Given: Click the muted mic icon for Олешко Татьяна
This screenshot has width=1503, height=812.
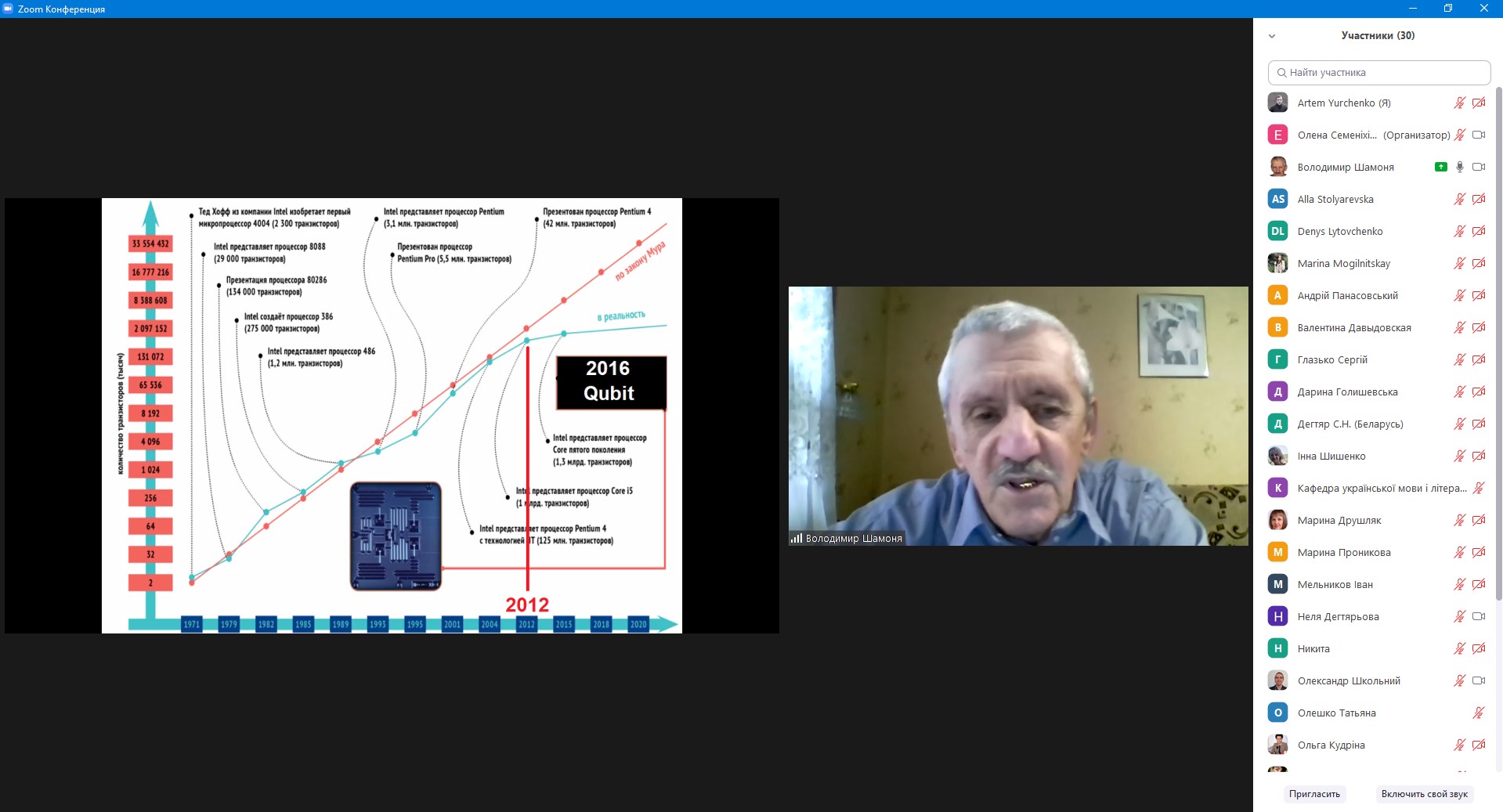Looking at the screenshot, I should point(1478,713).
